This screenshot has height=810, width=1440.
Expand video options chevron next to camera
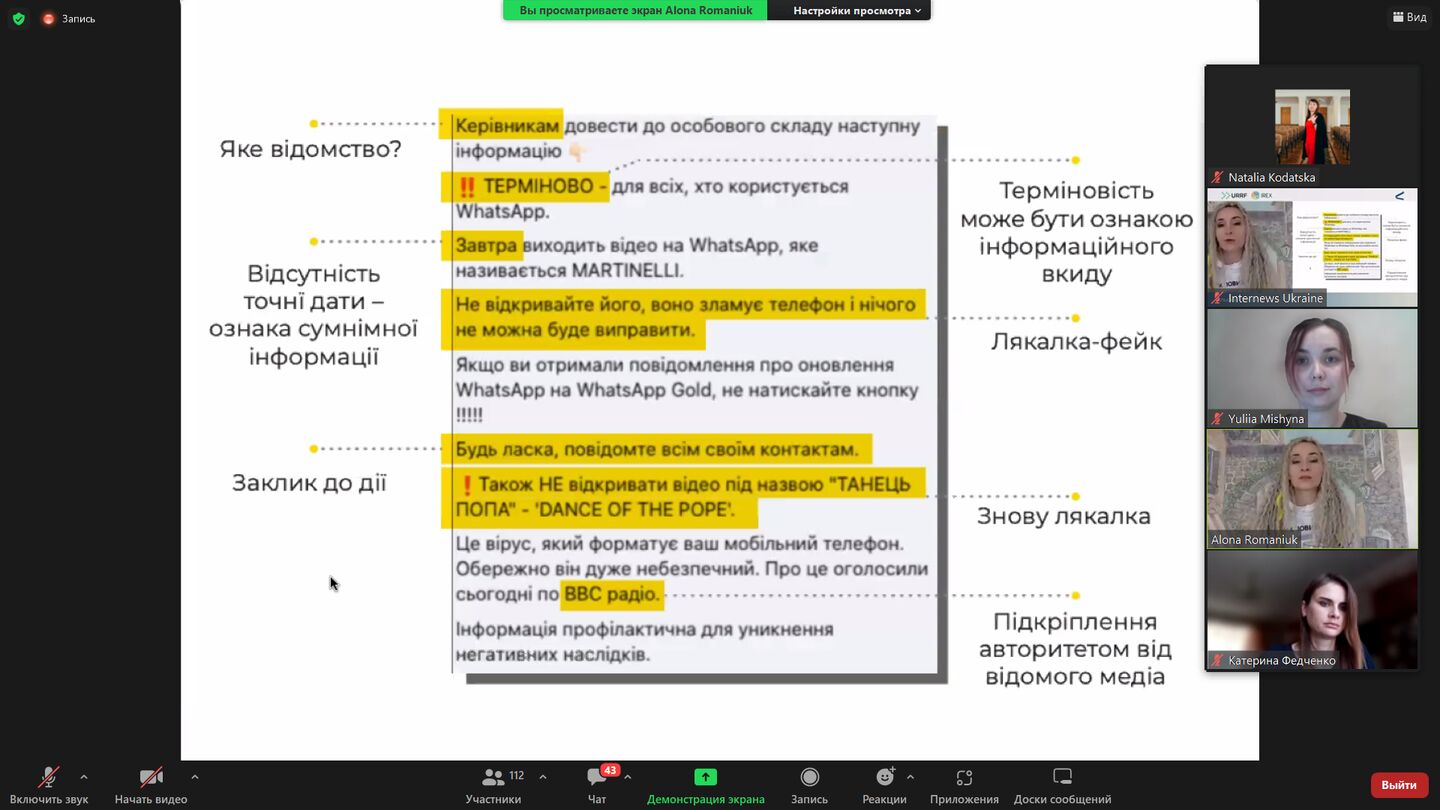(x=194, y=777)
